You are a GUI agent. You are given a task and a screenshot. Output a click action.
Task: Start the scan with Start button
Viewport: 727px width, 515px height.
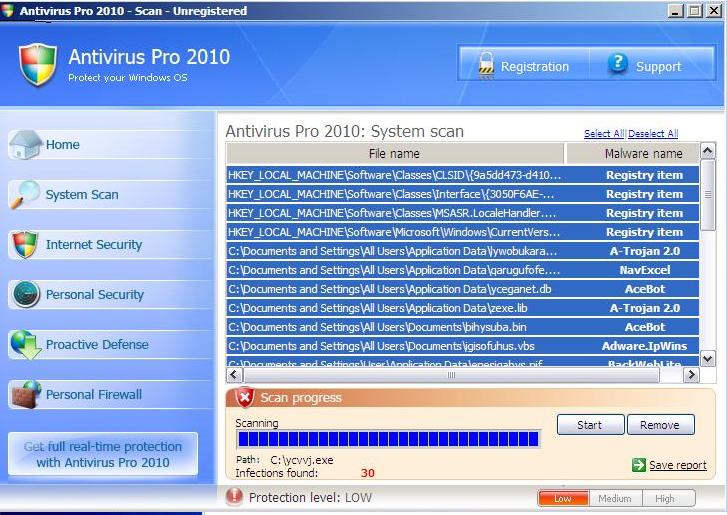pyautogui.click(x=590, y=425)
